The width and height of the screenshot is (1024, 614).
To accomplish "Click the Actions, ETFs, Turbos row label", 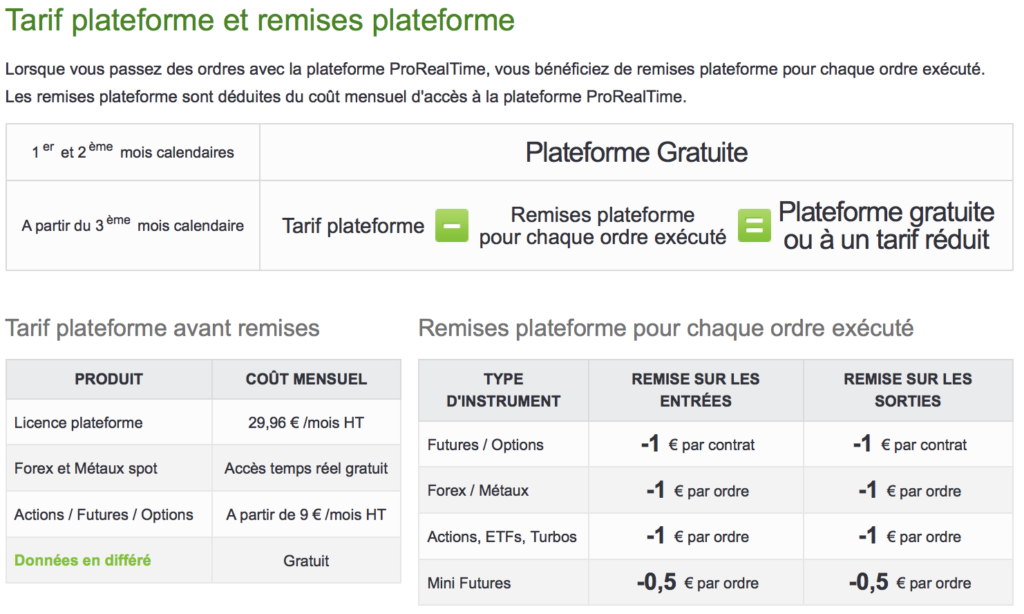I will (x=502, y=537).
